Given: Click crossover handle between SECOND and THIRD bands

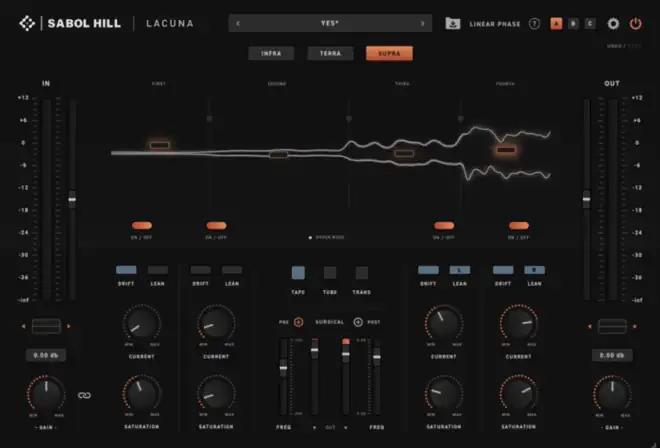Looking at the screenshot, I should 349,119.
